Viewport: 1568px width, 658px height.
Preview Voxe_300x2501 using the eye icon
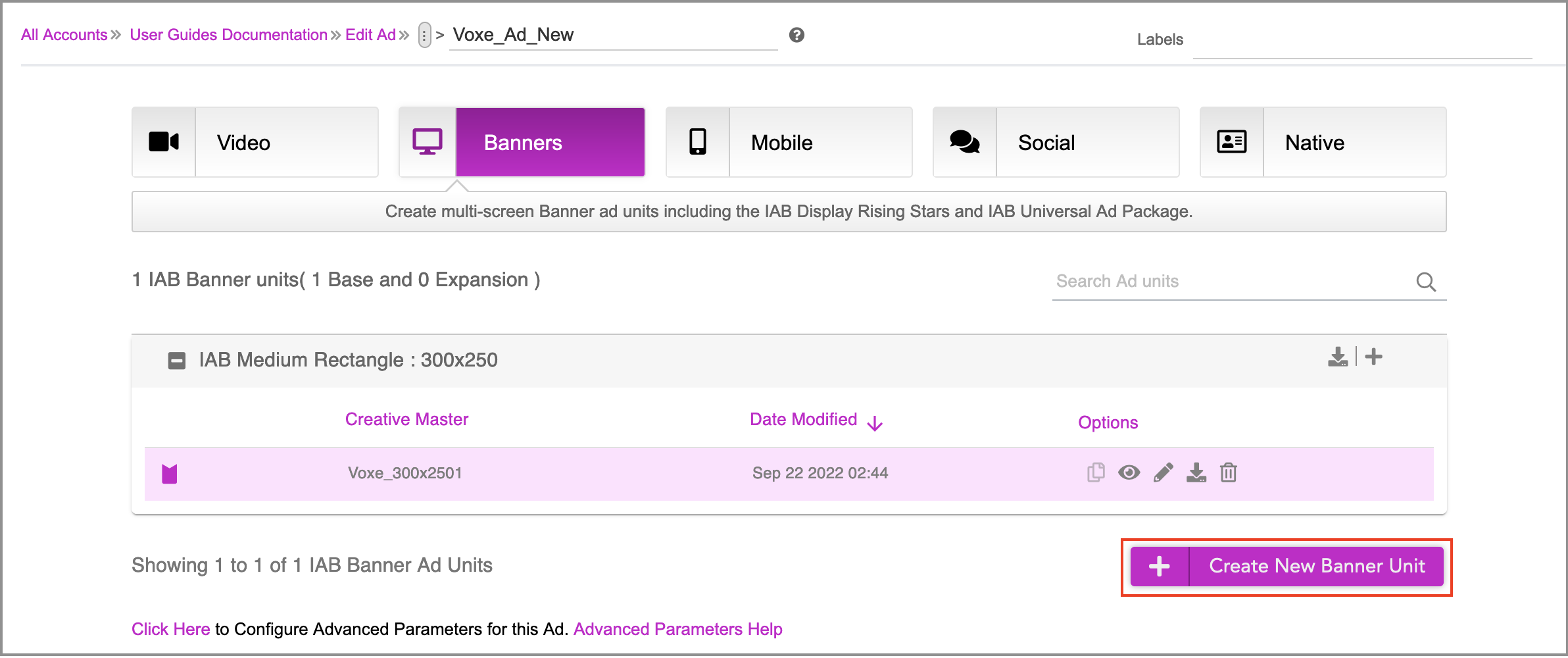1129,472
